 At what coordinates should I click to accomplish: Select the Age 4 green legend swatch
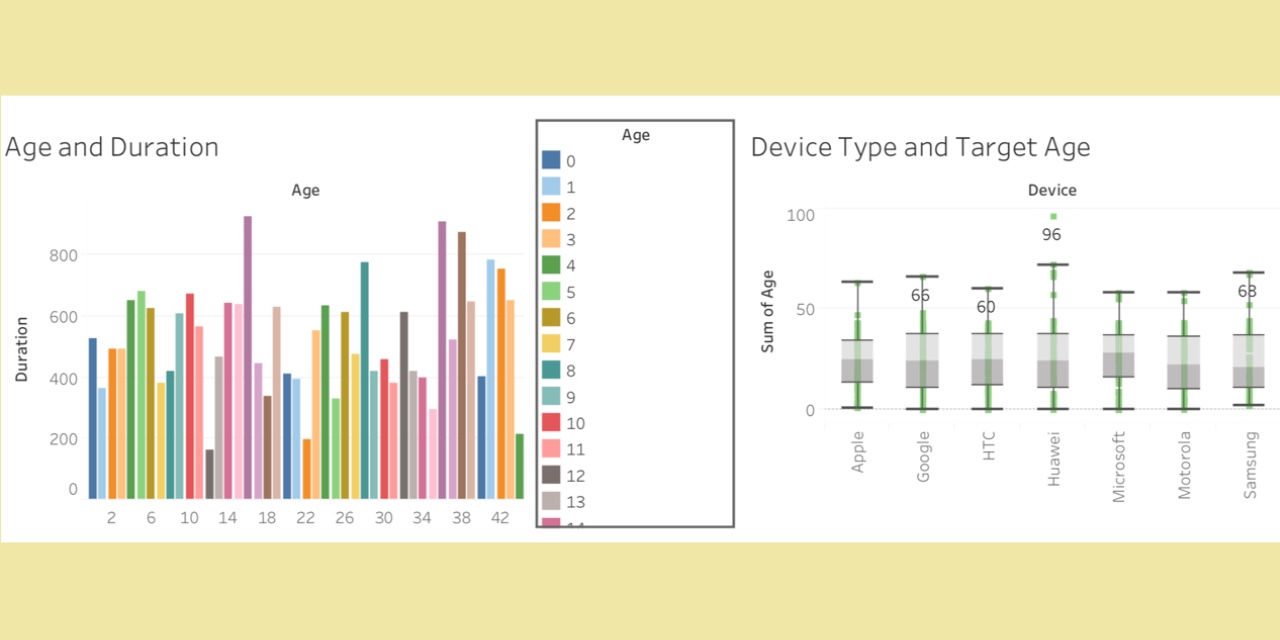tap(552, 265)
